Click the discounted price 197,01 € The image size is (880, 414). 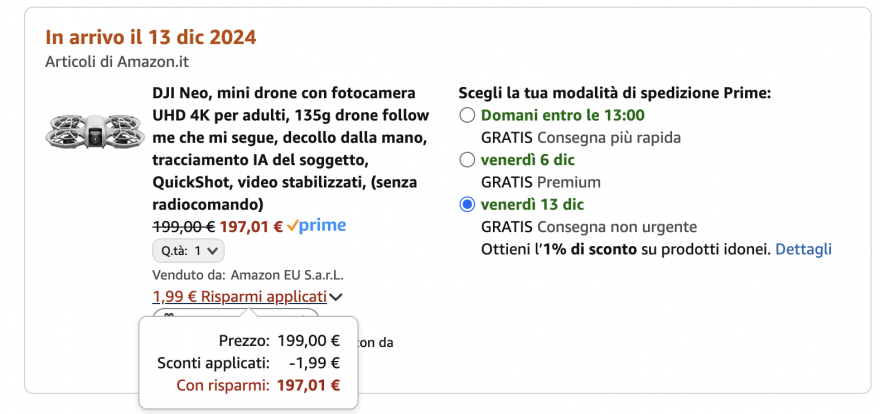(x=251, y=226)
